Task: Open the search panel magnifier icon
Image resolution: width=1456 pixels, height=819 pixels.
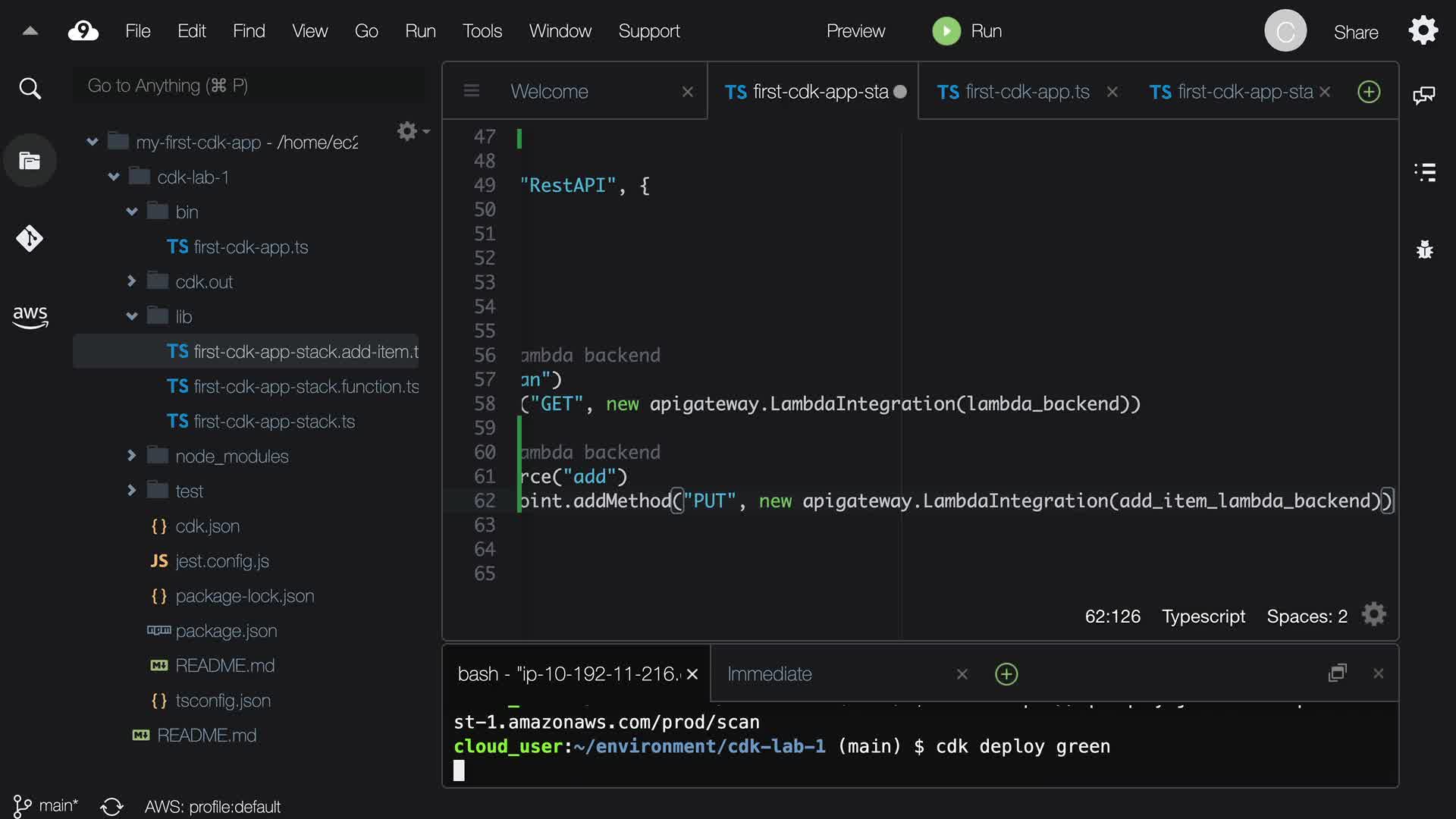Action: 30,89
